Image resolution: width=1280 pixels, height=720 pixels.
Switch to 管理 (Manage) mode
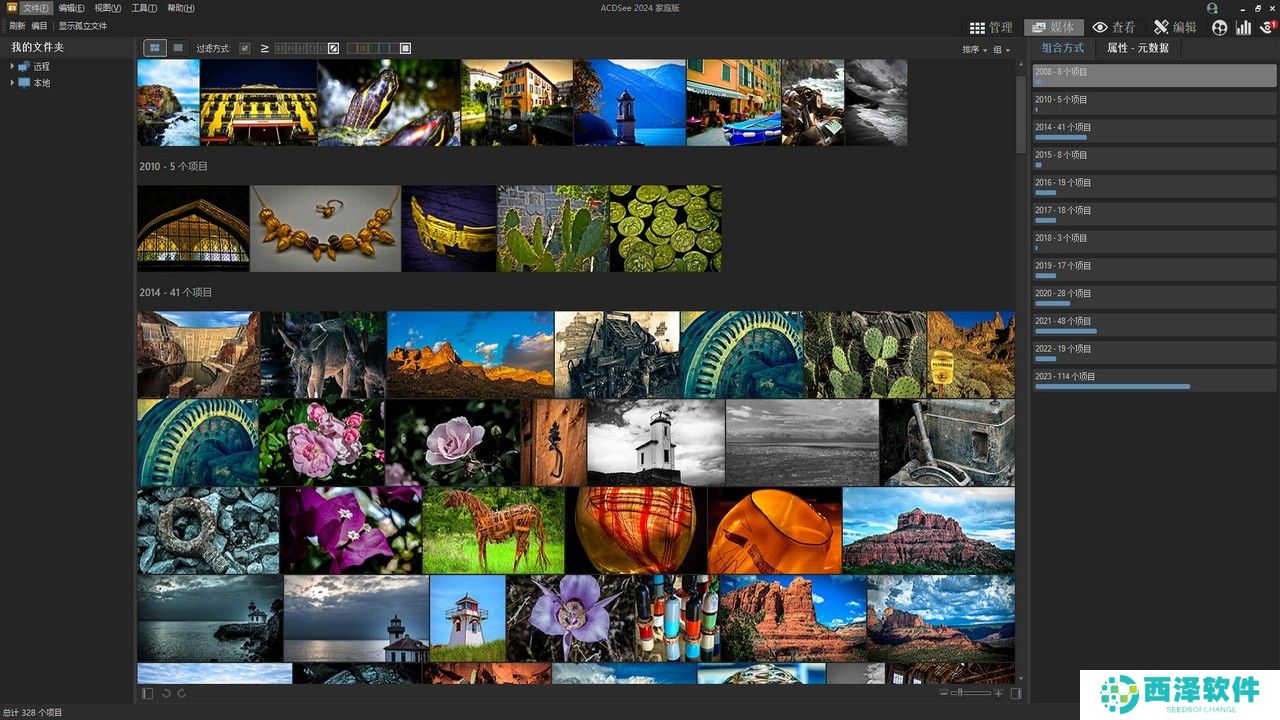[991, 27]
